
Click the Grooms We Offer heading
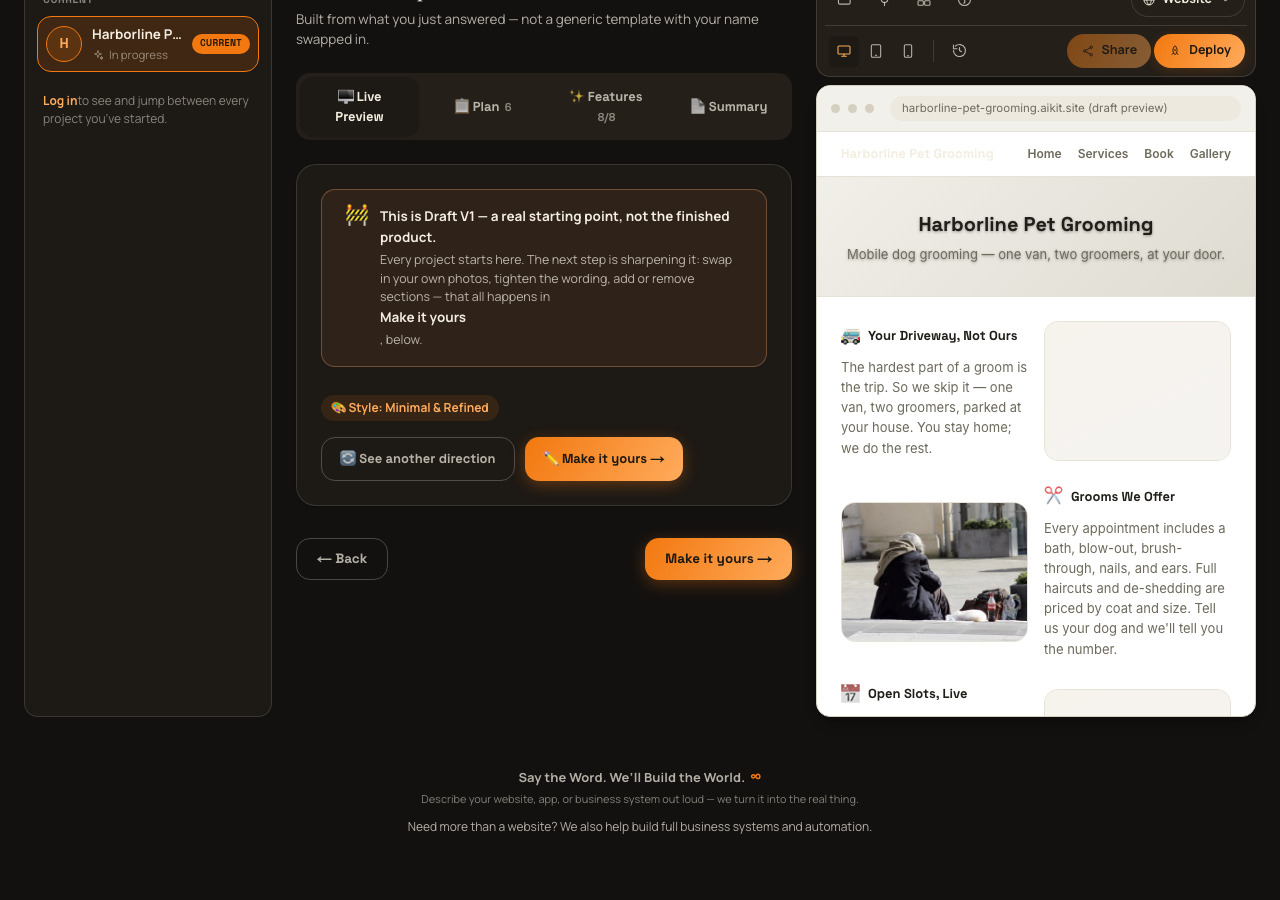point(1123,497)
